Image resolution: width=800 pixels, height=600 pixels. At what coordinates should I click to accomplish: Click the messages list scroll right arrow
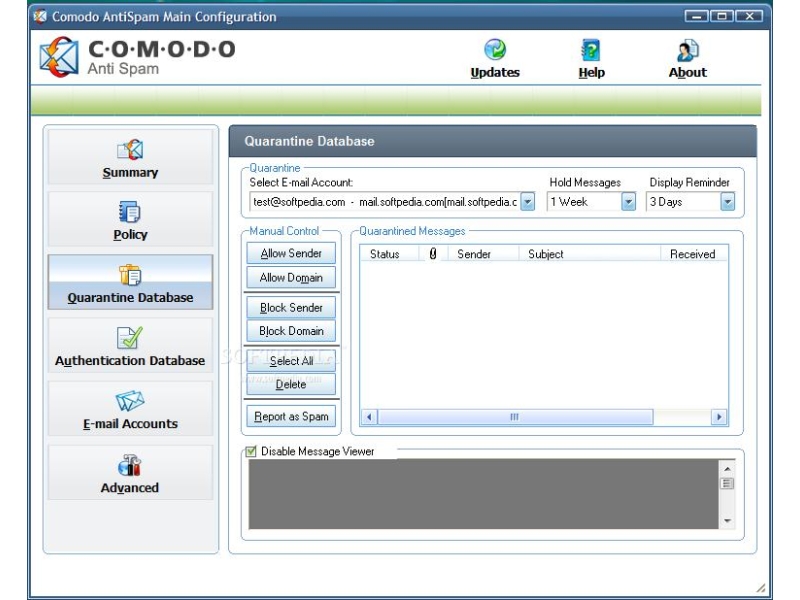[719, 417]
